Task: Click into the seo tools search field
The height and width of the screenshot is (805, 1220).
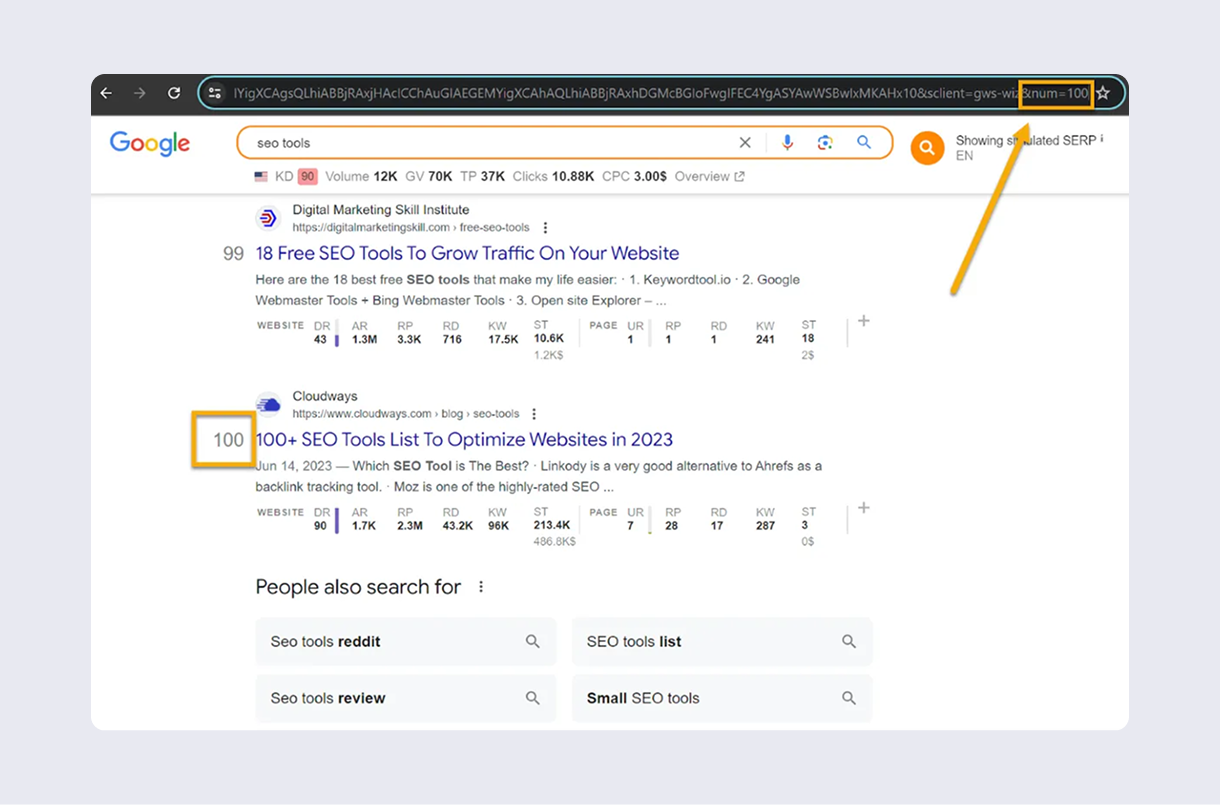Action: (480, 143)
